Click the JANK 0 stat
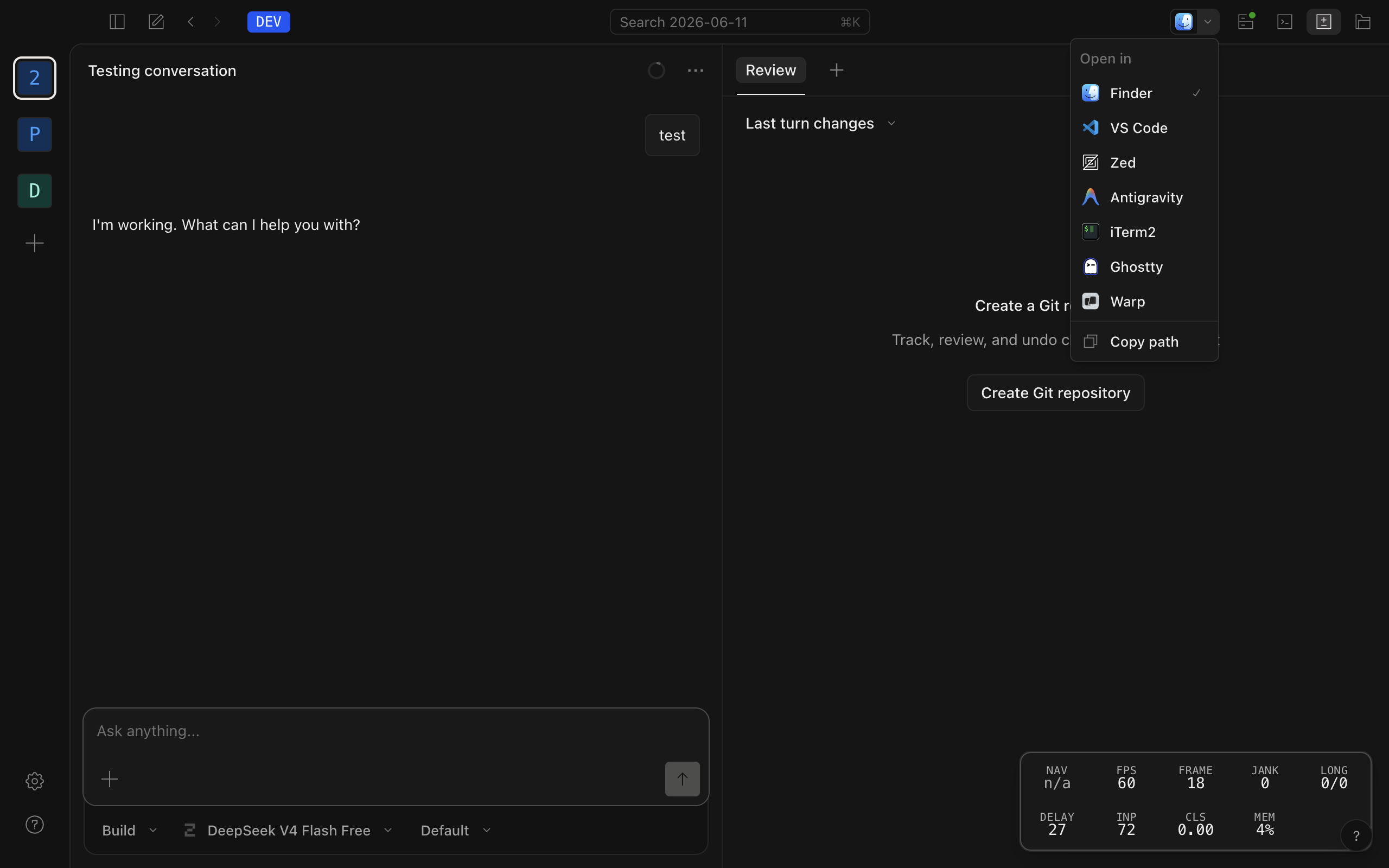 1264,777
